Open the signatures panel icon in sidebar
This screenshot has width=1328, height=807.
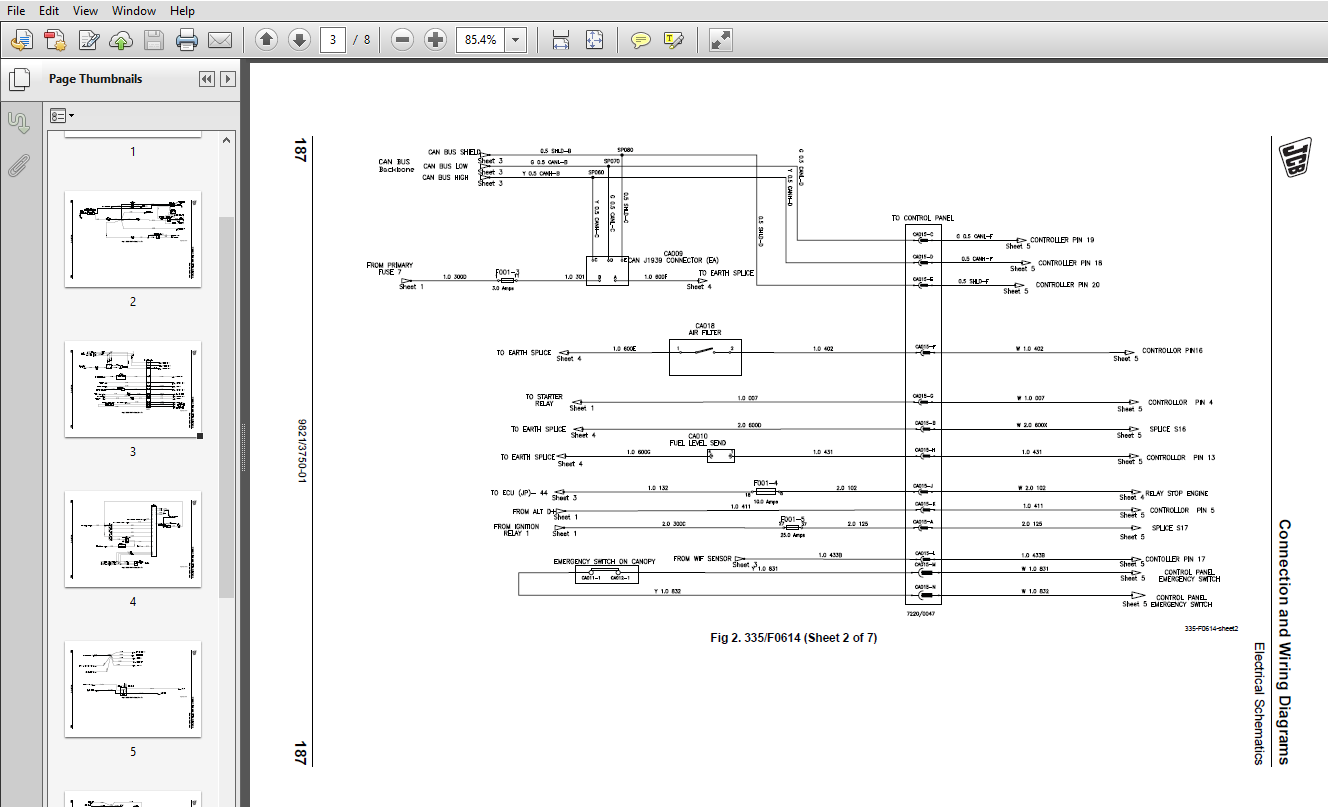[x=18, y=122]
